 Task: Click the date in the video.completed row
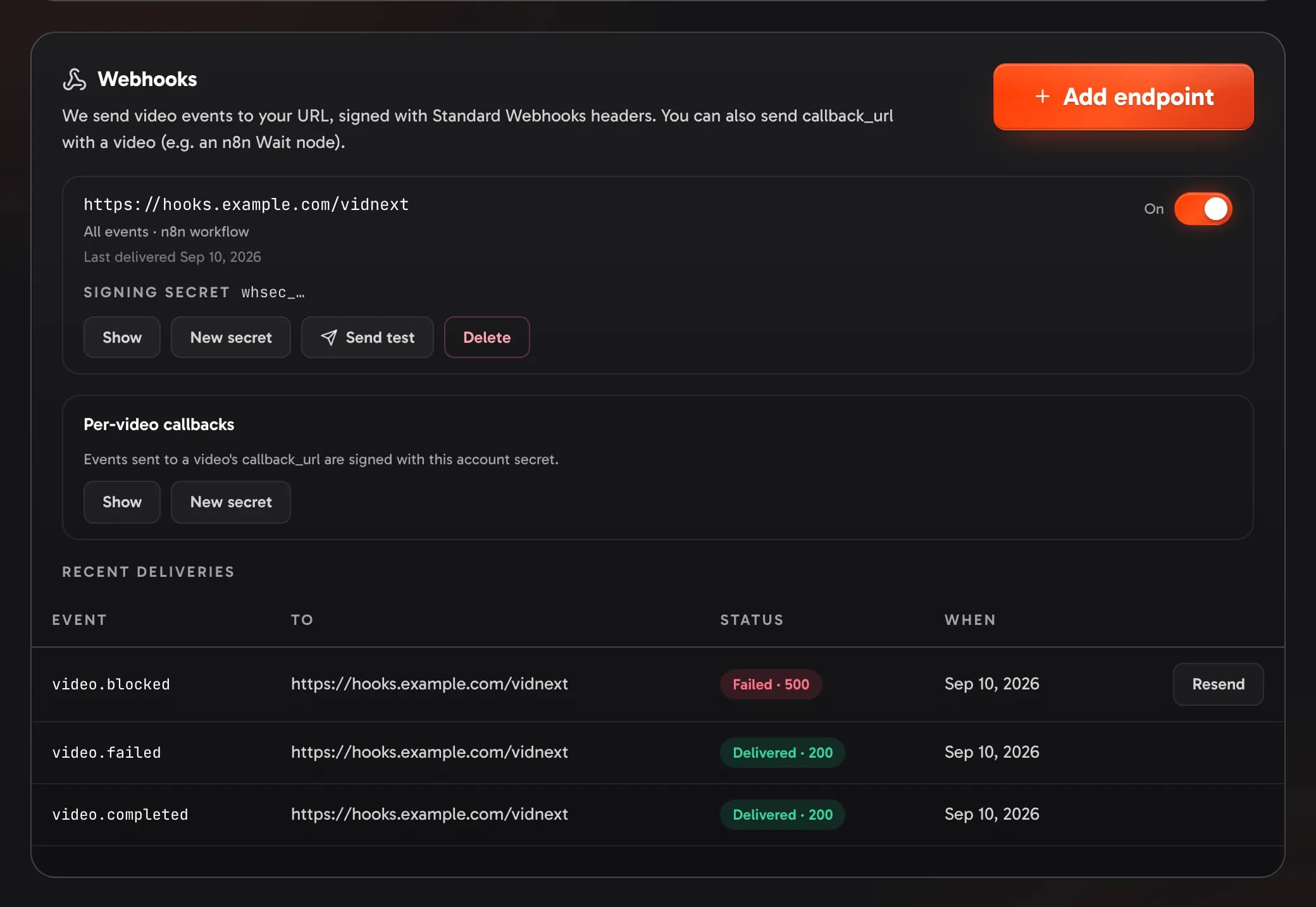pyautogui.click(x=991, y=814)
